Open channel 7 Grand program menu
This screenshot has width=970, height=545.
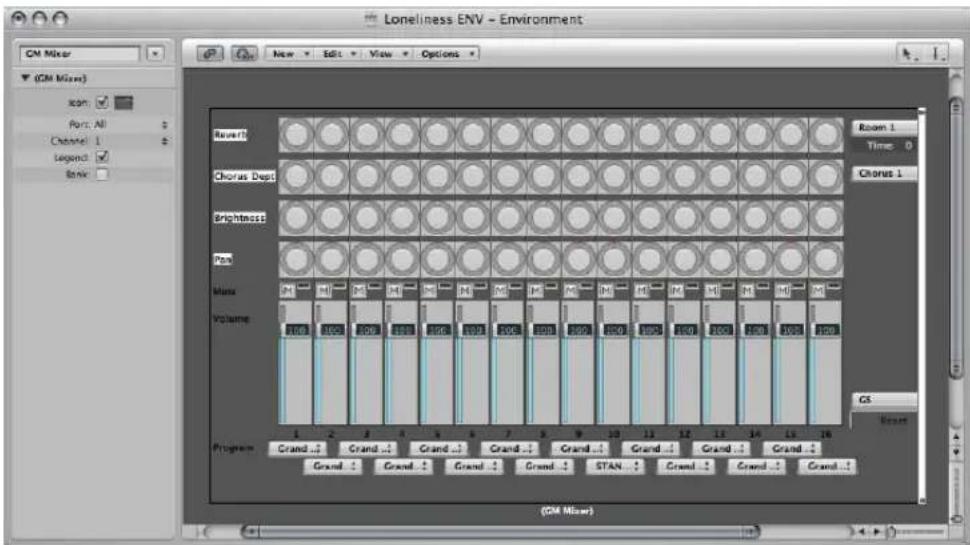pos(510,448)
